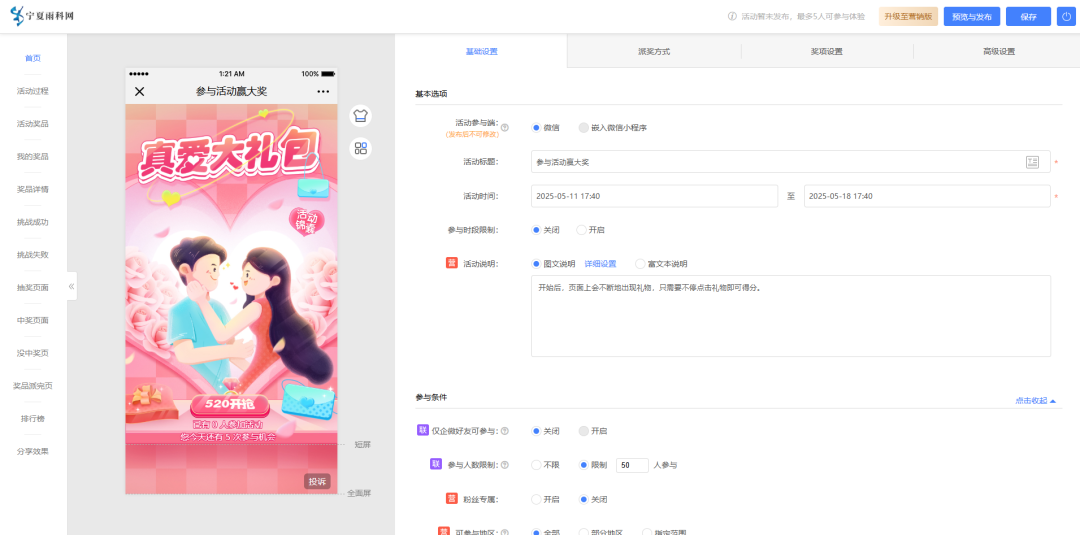1080x535 pixels.
Task: Open the skin/theme shirt icon
Action: (x=360, y=116)
